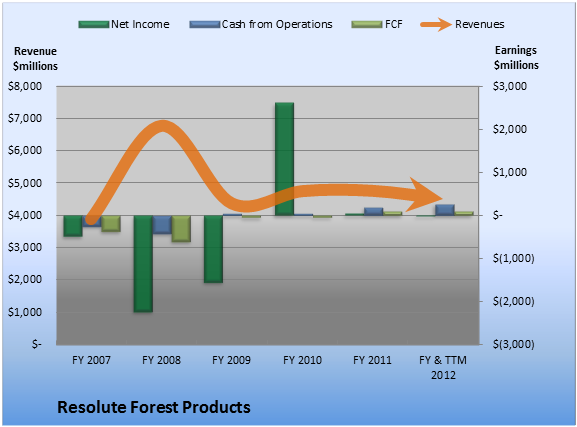Viewport: 577px width, 427px height.
Task: Click the orange Revenues arrow legend icon
Action: point(436,25)
